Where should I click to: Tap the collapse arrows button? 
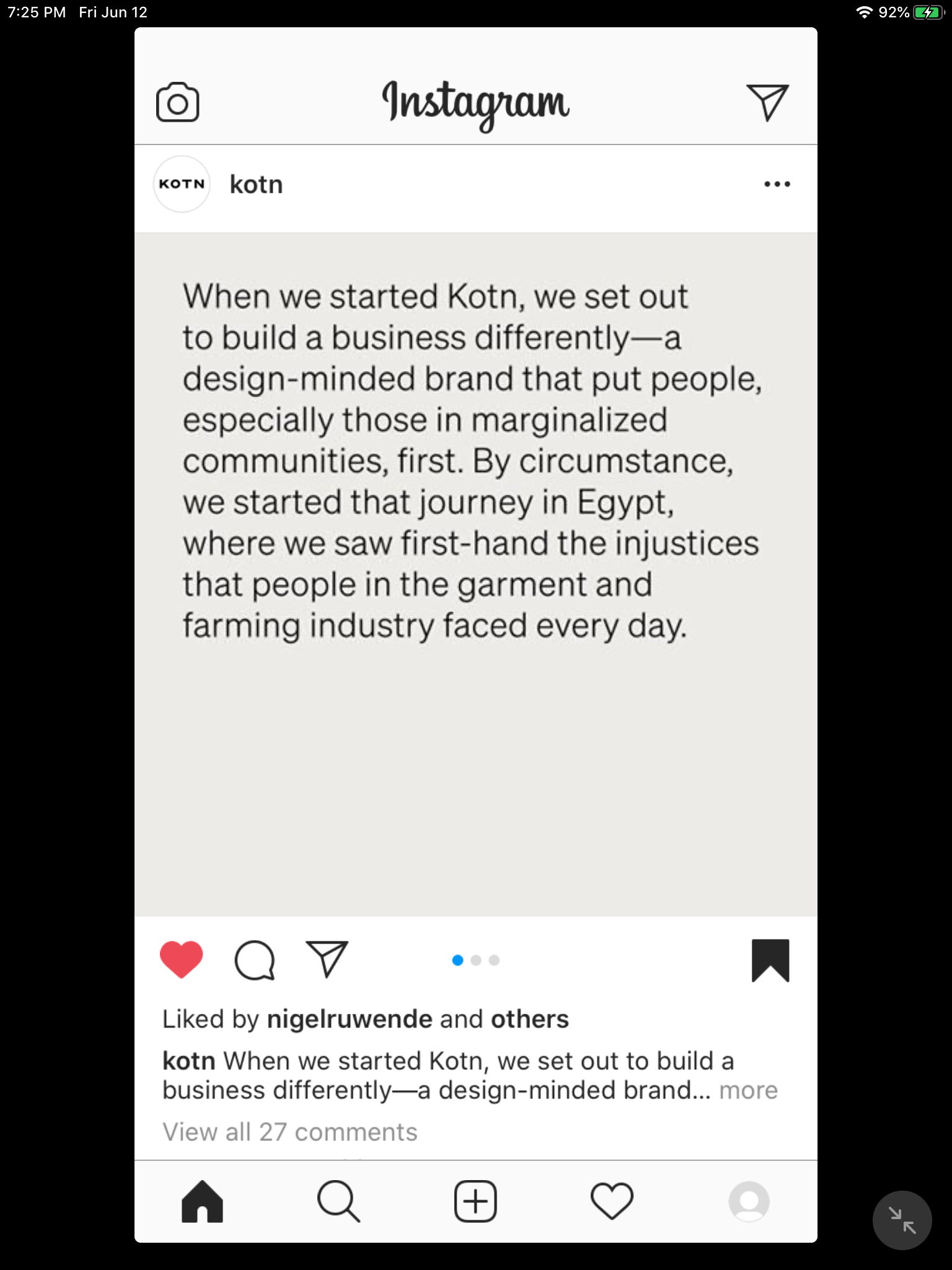902,1220
